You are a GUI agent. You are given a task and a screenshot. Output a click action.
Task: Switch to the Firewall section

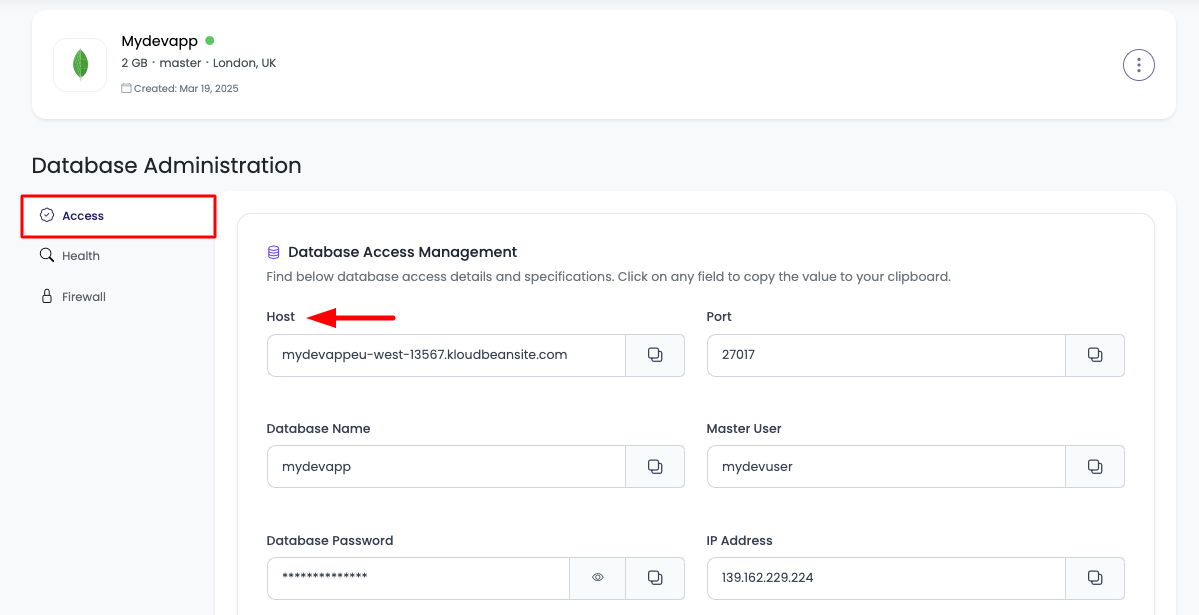tap(86, 296)
